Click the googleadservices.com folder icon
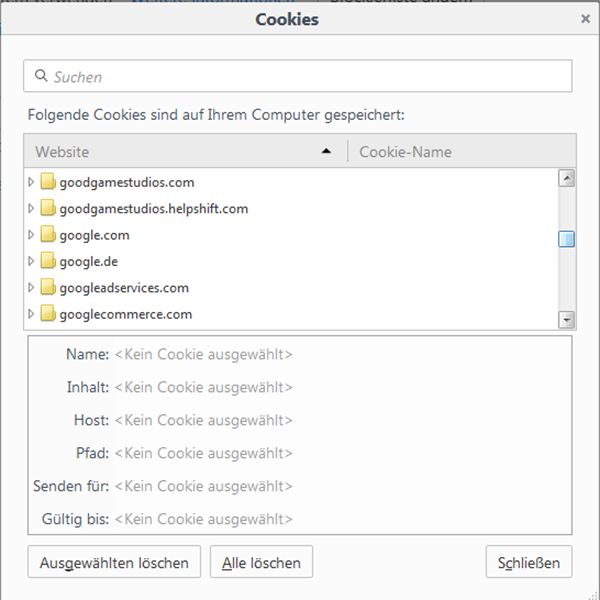 [x=48, y=287]
